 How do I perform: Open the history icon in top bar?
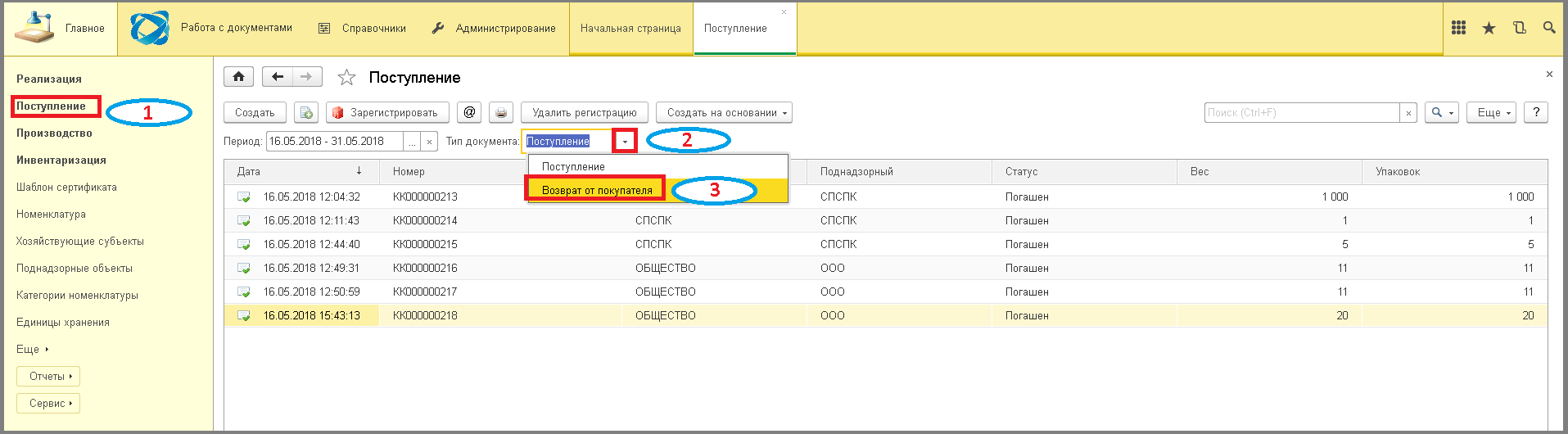(x=1519, y=28)
